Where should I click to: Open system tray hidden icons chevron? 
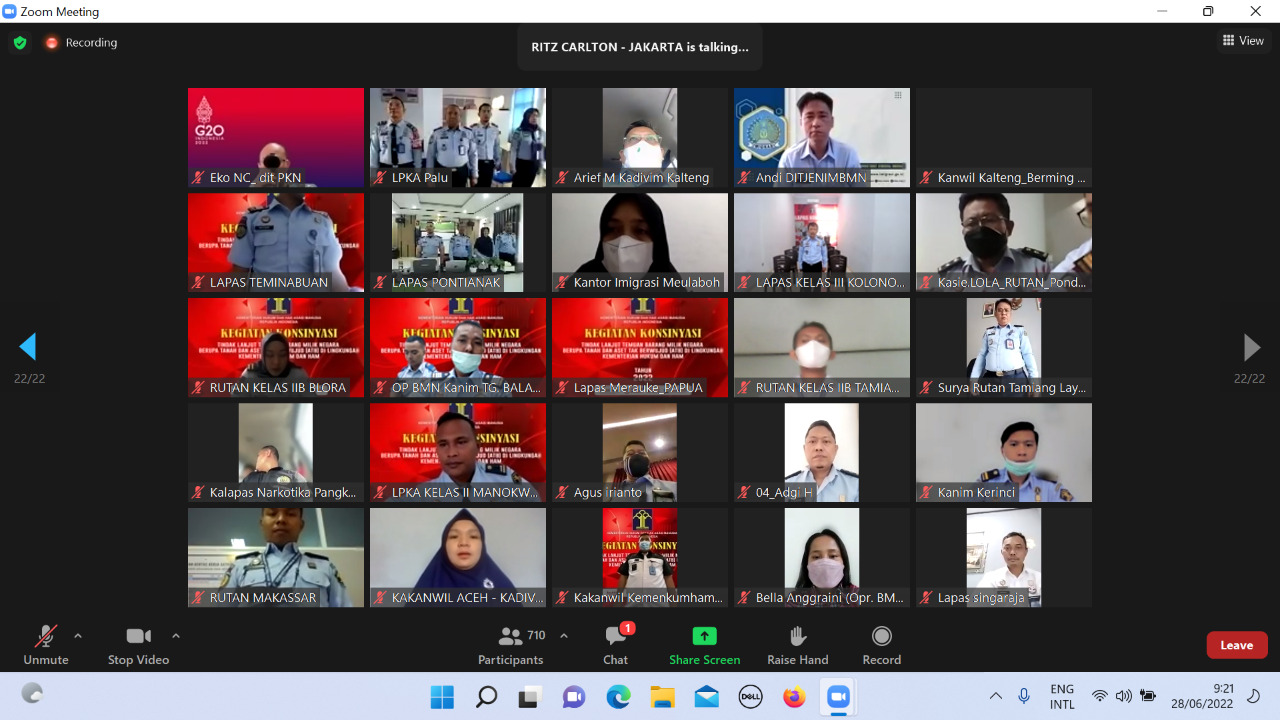click(x=995, y=697)
